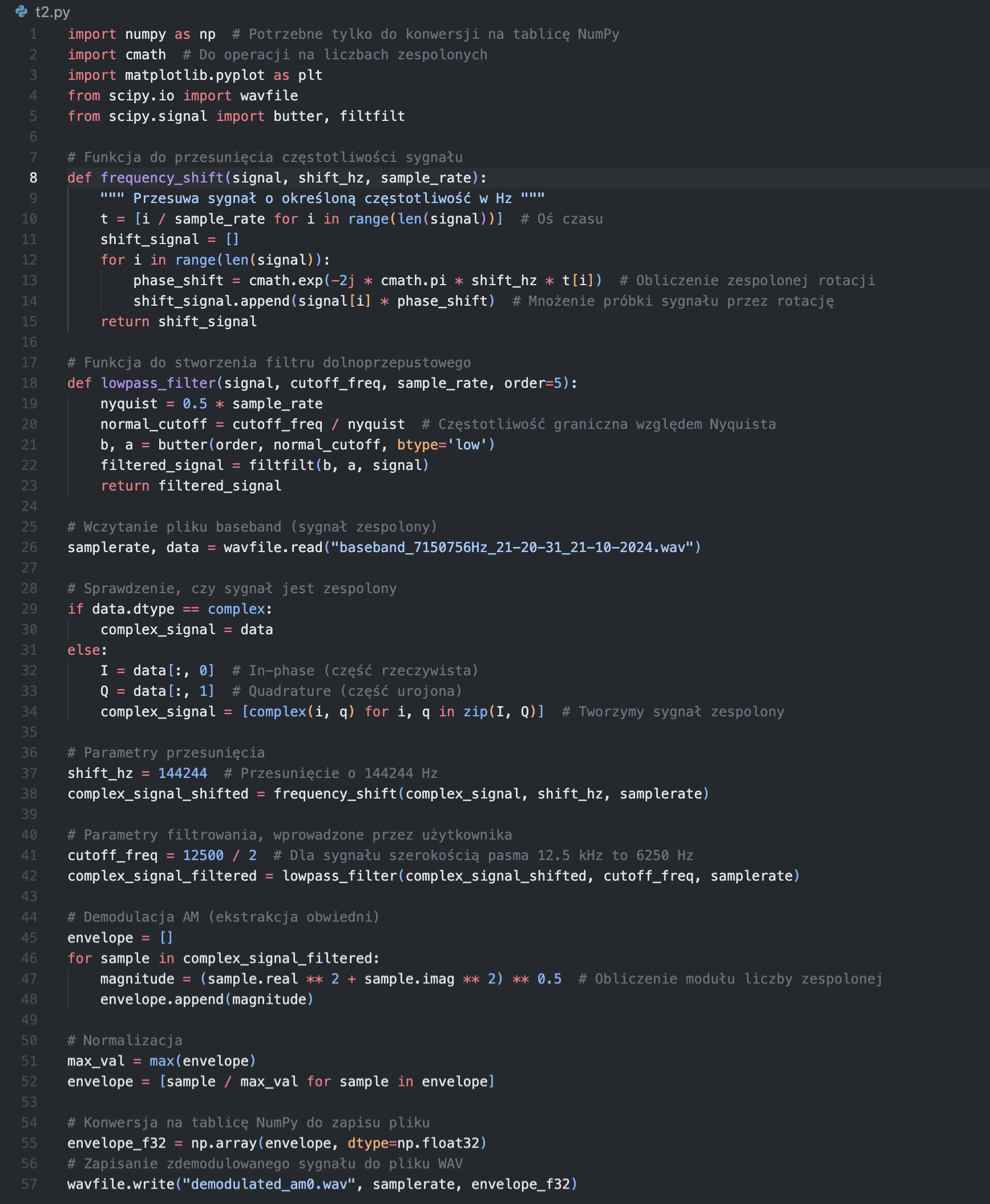Viewport: 990px width, 1204px height.
Task: Click the 'return filtered_signal' statement
Action: tap(191, 486)
